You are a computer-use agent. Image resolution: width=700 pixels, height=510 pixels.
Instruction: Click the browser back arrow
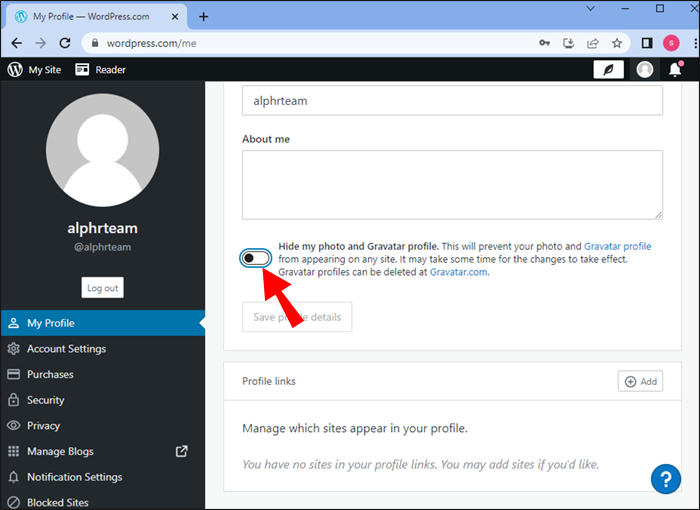coord(17,43)
